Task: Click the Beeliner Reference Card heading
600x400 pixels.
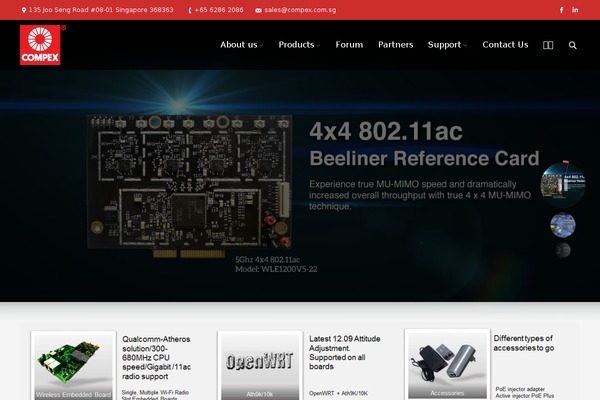Action: (424, 158)
